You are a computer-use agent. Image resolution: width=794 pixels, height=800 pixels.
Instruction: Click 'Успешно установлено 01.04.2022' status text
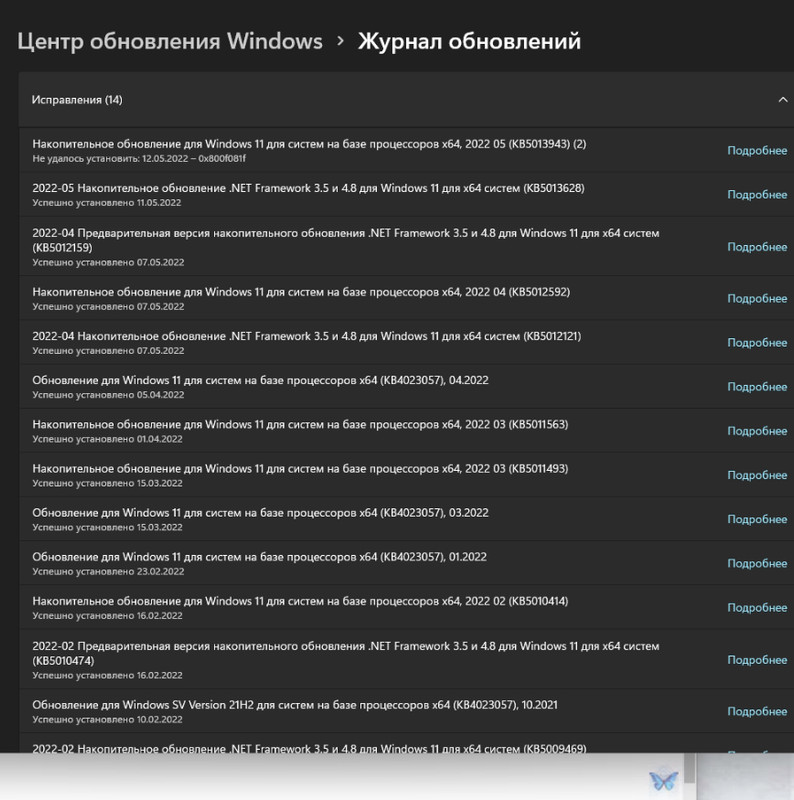click(x=107, y=439)
